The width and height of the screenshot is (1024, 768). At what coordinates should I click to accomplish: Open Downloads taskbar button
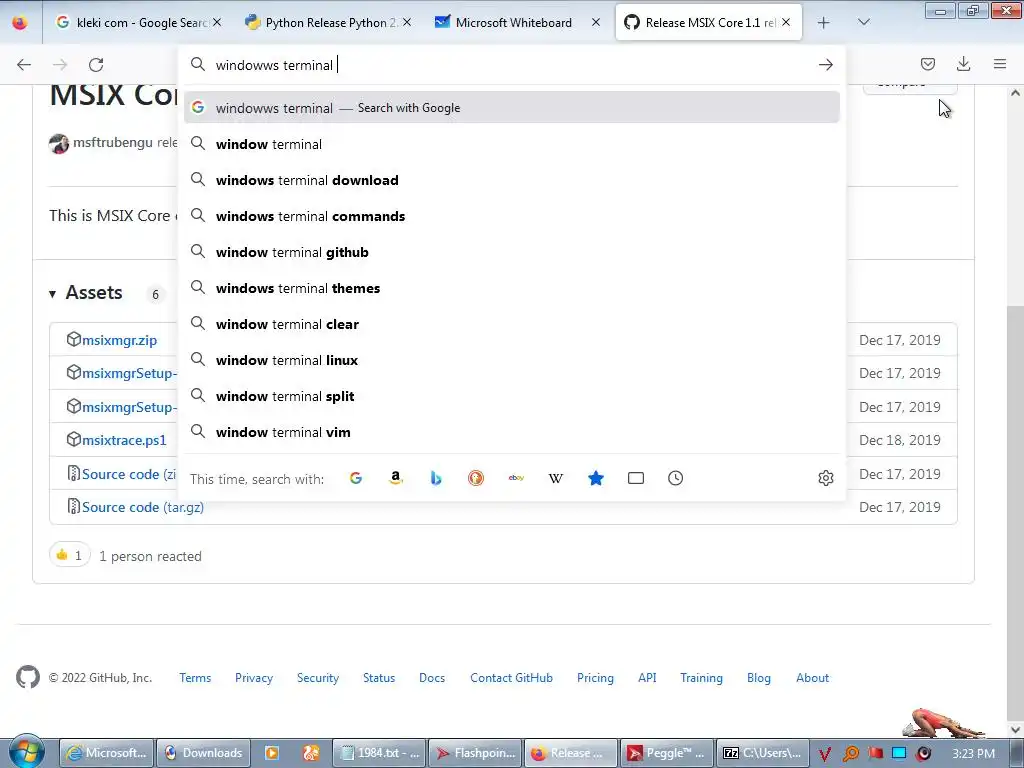pos(202,753)
